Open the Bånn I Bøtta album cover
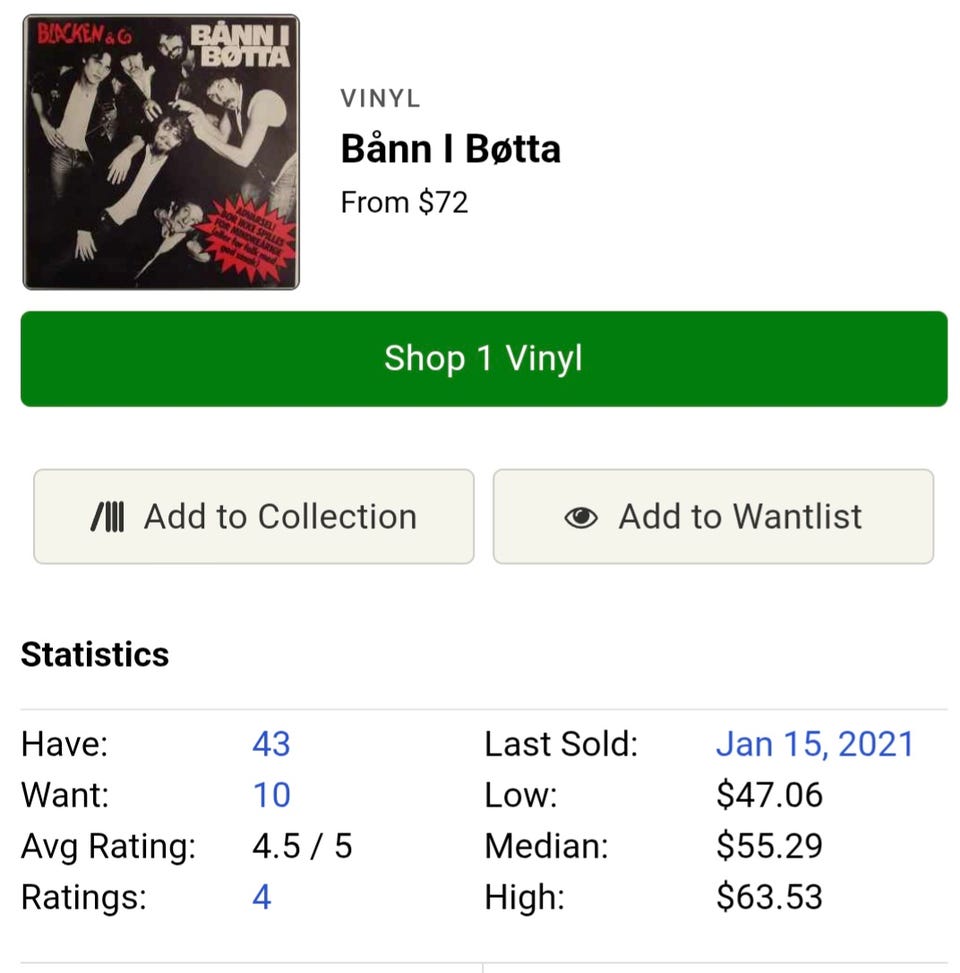Image resolution: width=960 pixels, height=973 pixels. tap(161, 152)
